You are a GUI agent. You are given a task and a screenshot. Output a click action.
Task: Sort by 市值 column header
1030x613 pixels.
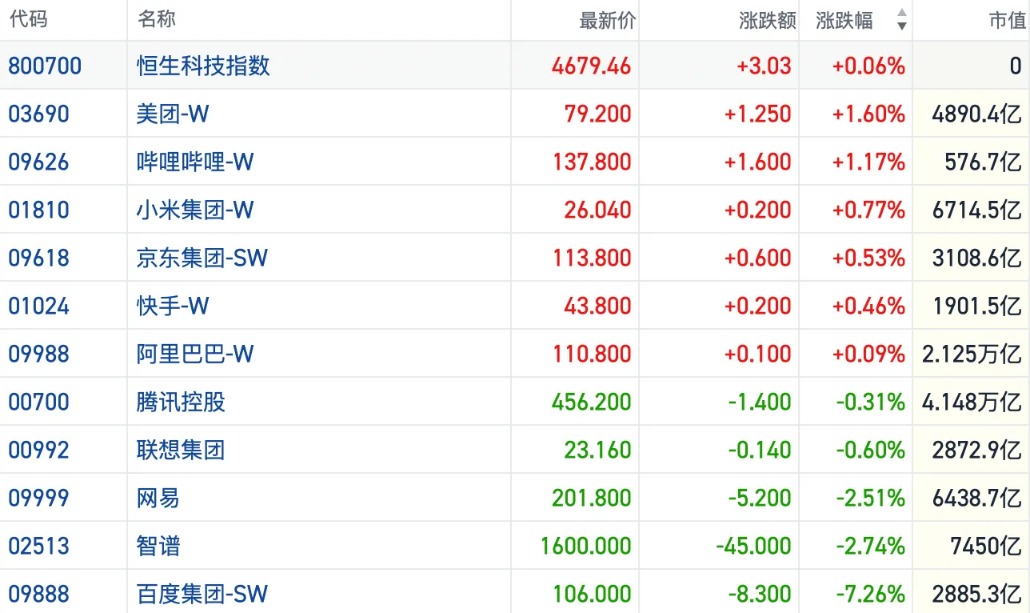[x=1008, y=20]
